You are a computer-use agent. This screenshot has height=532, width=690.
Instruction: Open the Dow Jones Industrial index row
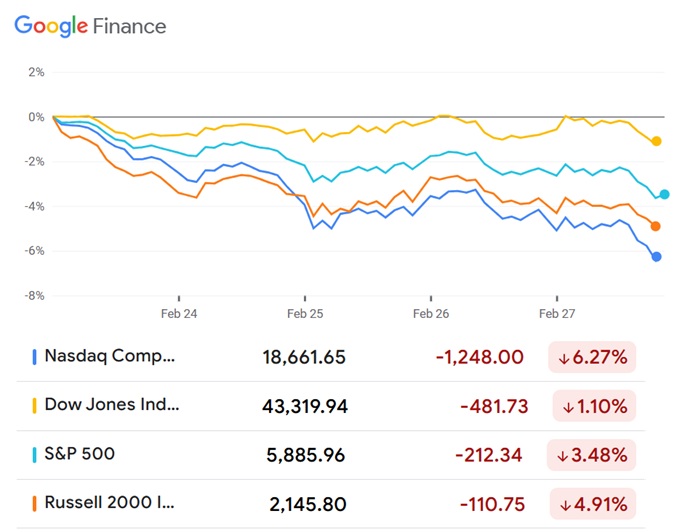point(112,405)
